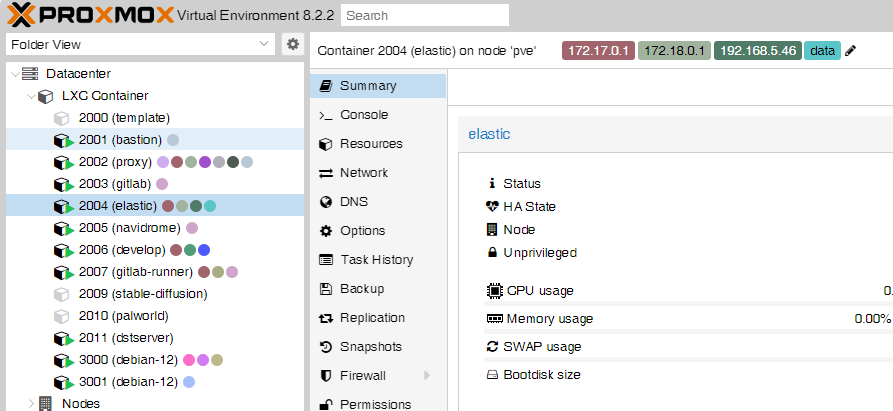The image size is (893, 411).
Task: Click the Proxmox logo
Action: [x=88, y=15]
